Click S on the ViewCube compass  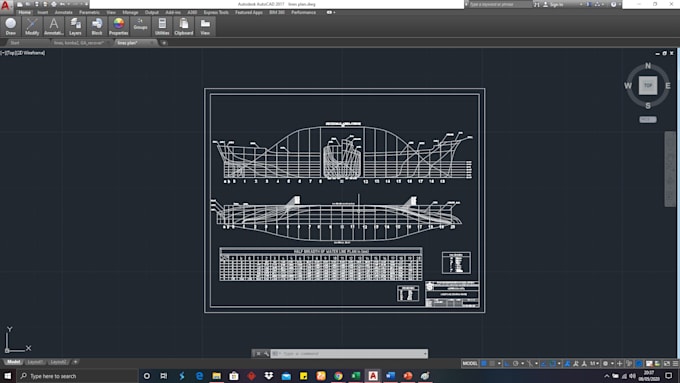click(648, 106)
